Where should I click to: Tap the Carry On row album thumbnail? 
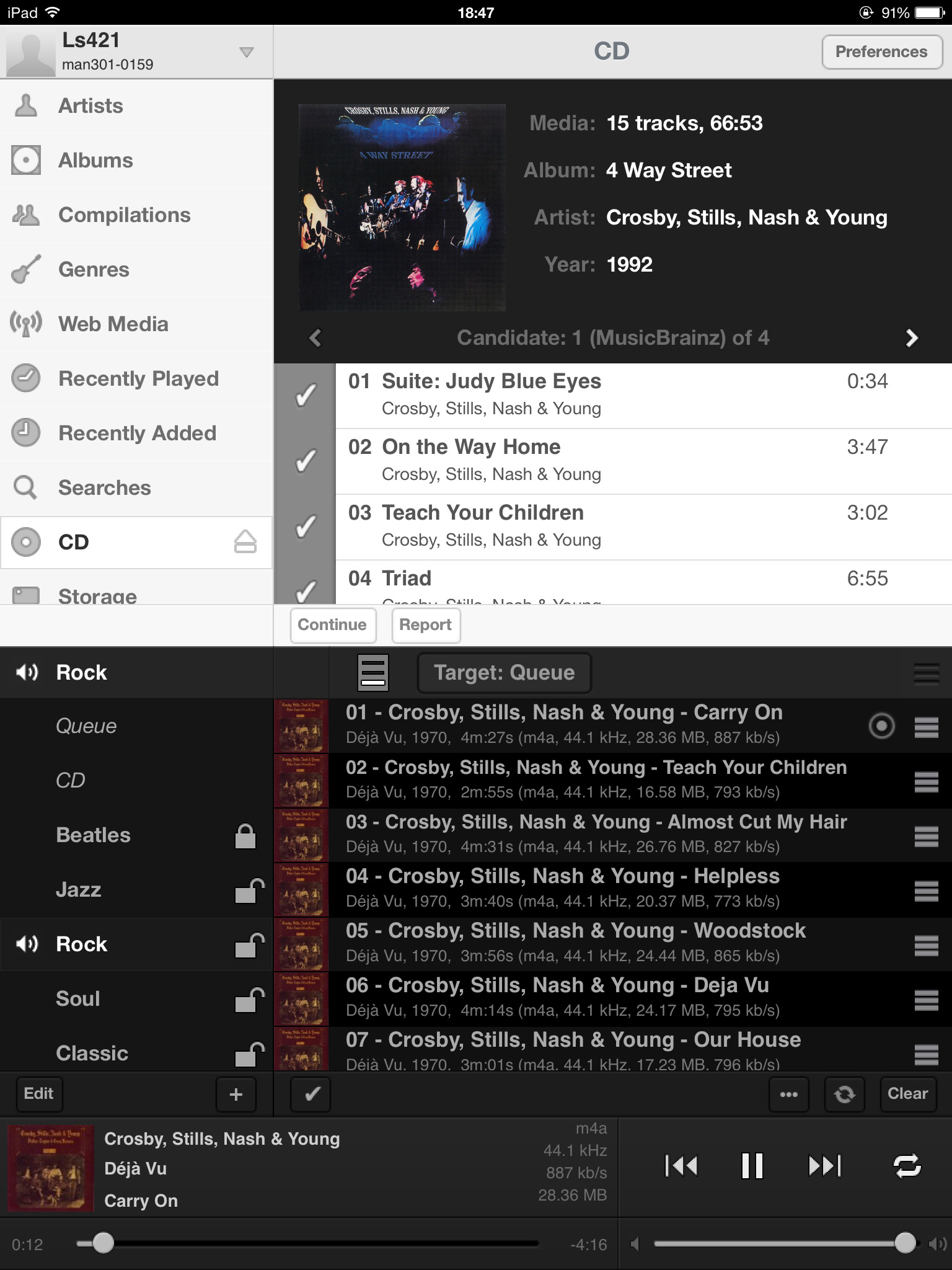coord(301,726)
